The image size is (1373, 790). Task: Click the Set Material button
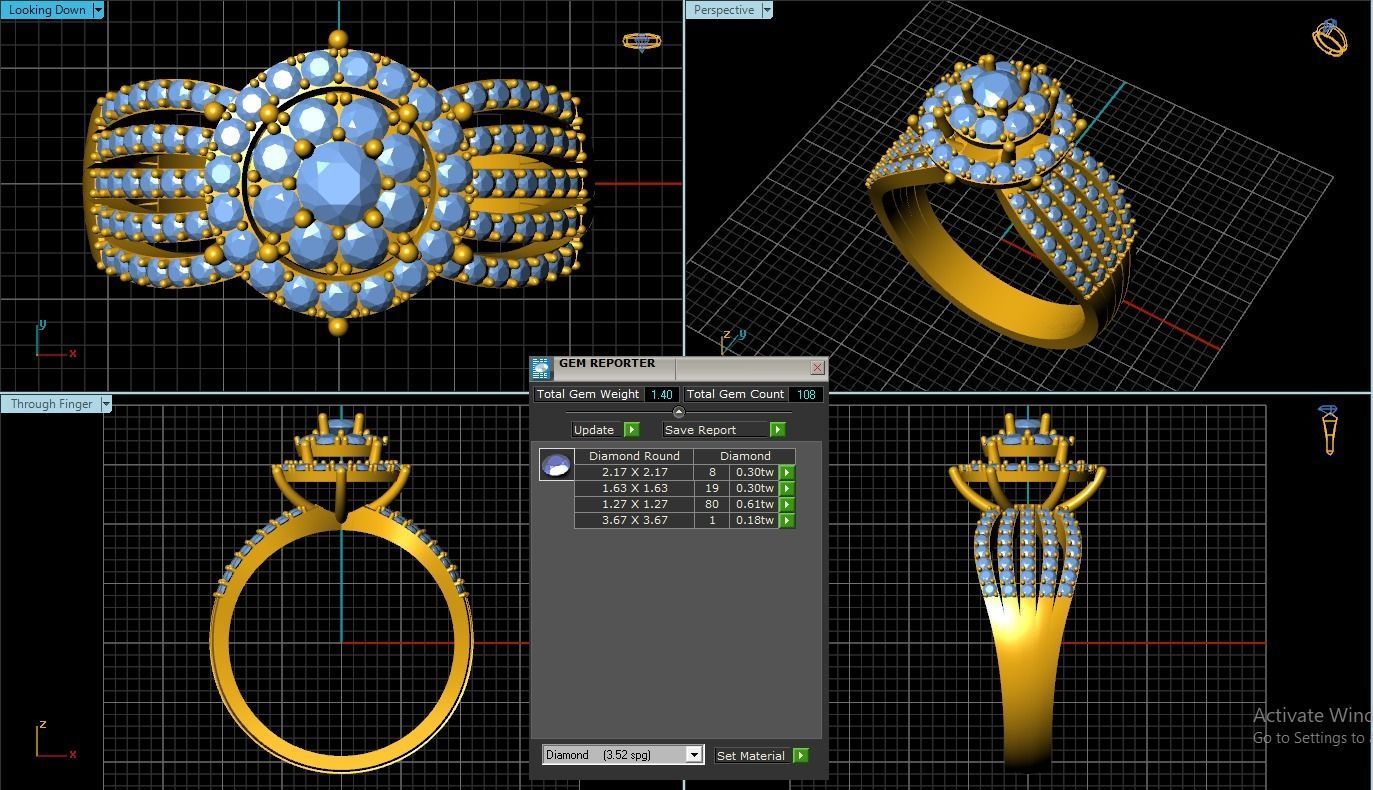coord(753,756)
